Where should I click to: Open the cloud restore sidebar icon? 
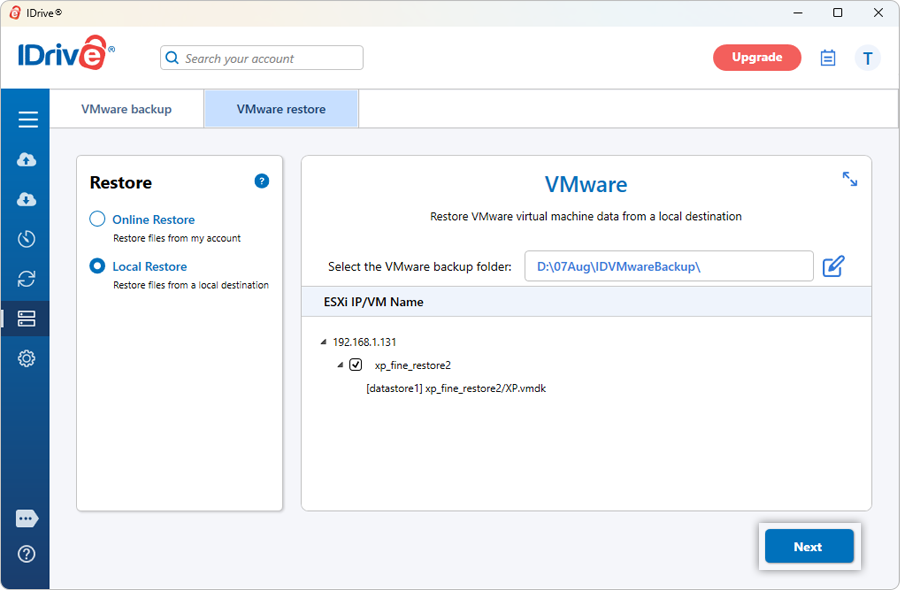pyautogui.click(x=27, y=199)
